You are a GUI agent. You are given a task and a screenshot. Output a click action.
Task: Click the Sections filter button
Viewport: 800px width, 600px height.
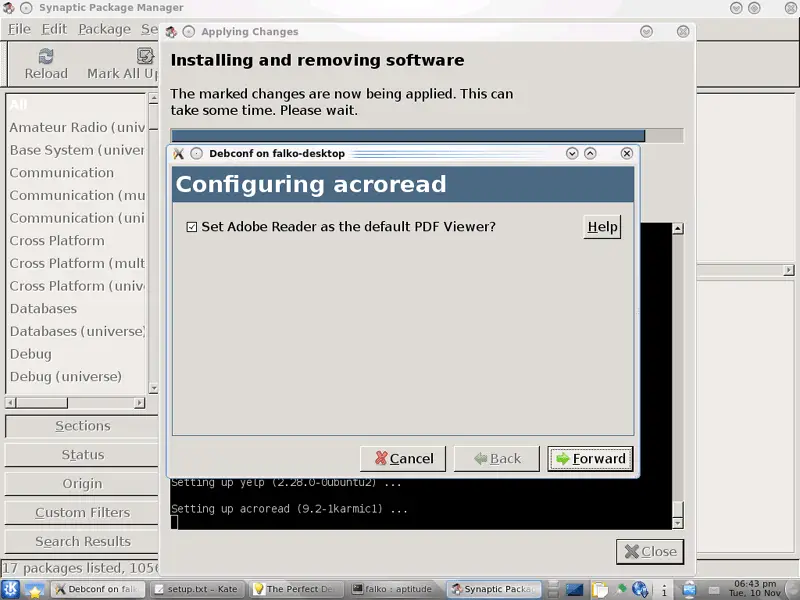click(82, 426)
